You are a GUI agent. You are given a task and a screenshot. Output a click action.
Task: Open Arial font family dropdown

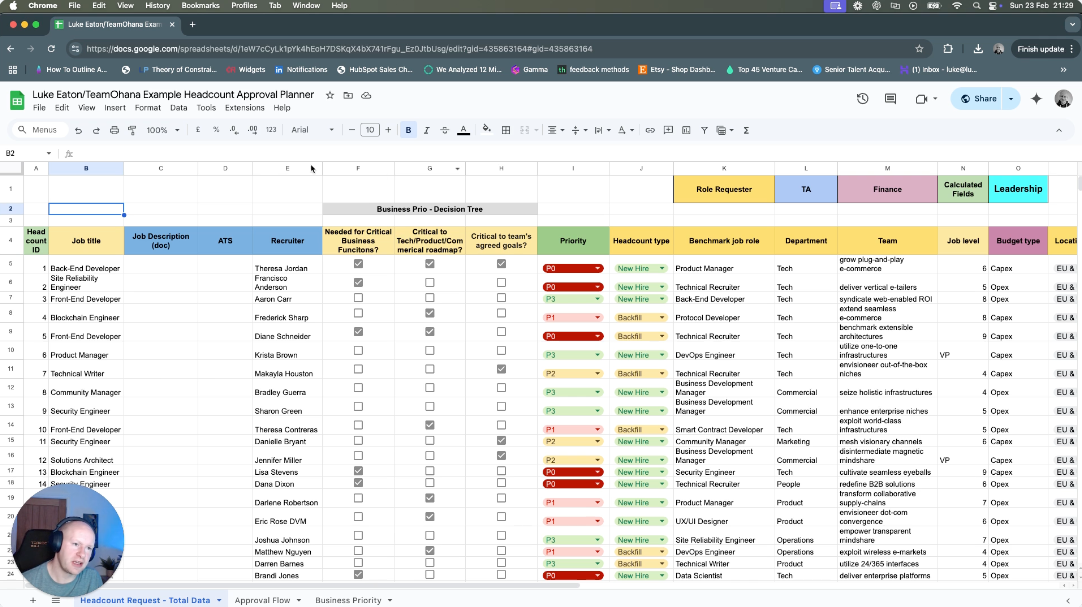point(312,130)
